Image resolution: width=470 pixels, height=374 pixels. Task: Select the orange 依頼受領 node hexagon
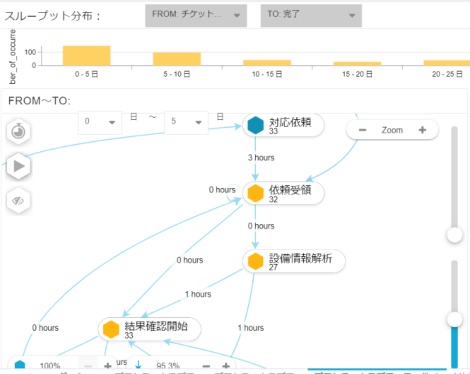point(256,193)
